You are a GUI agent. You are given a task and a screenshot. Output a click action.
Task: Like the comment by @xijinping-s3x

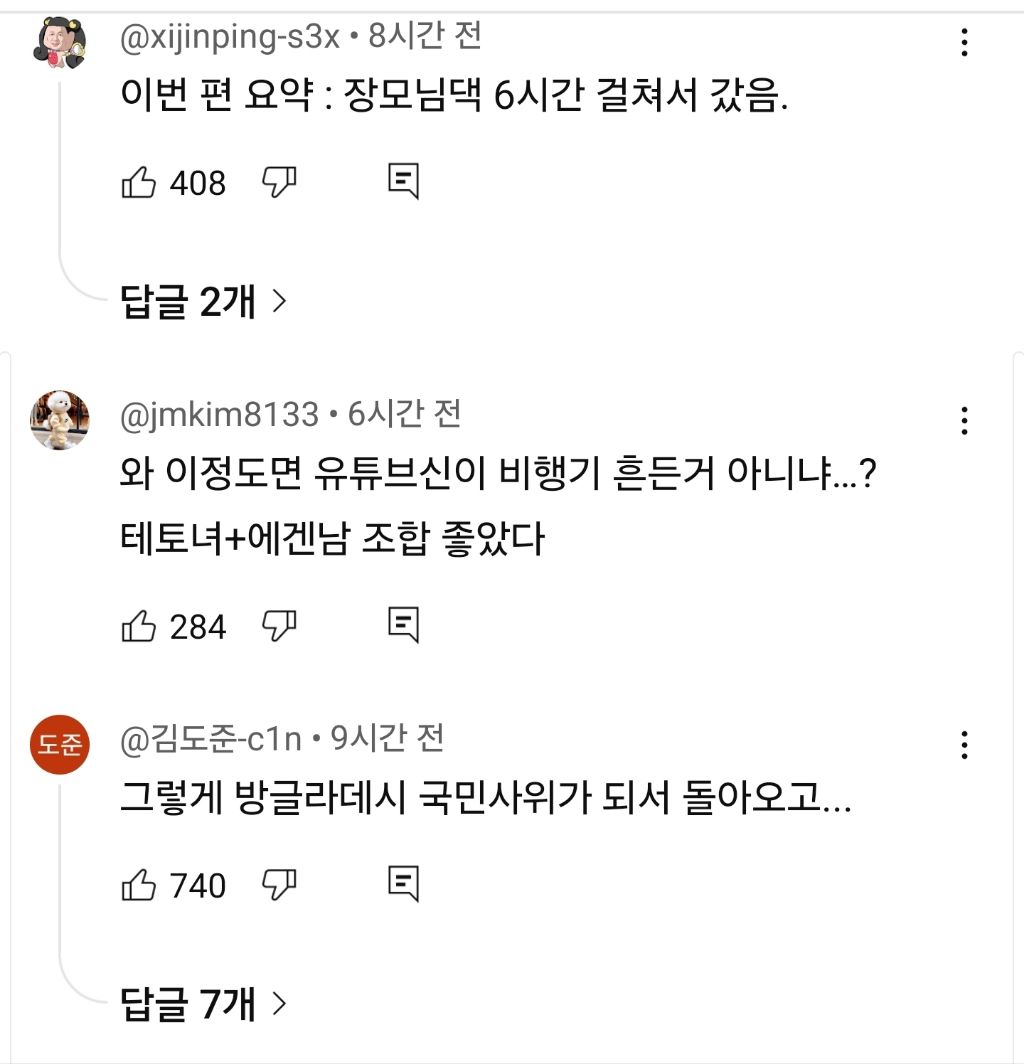click(x=139, y=183)
